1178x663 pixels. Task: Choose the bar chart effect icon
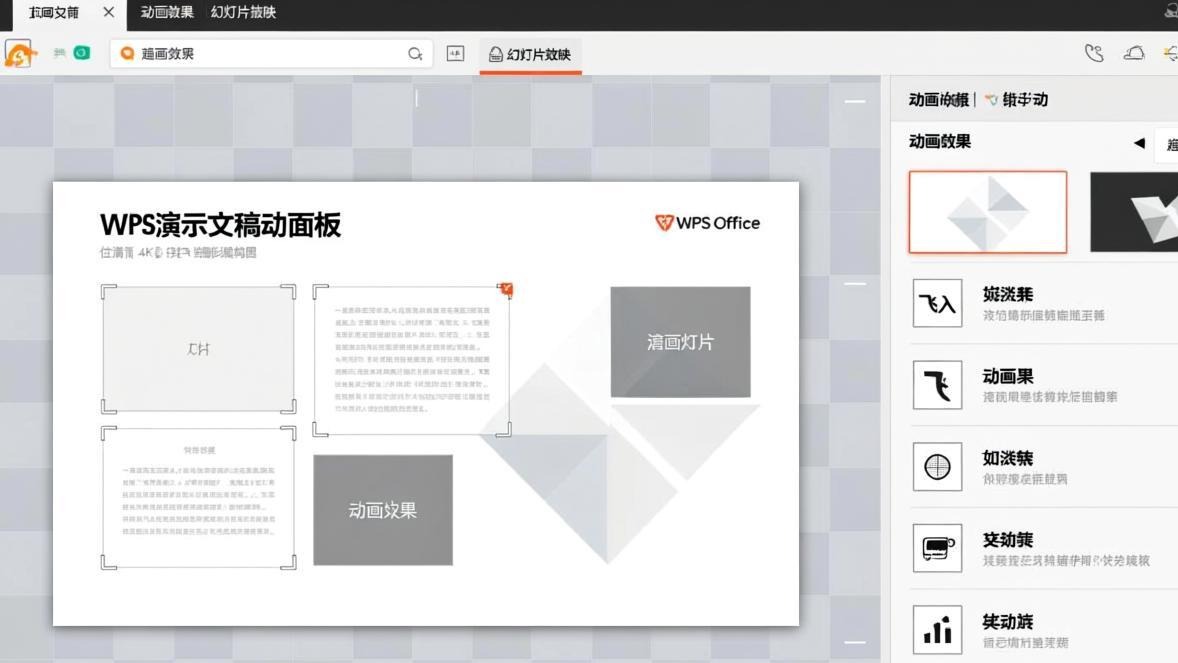pos(937,630)
